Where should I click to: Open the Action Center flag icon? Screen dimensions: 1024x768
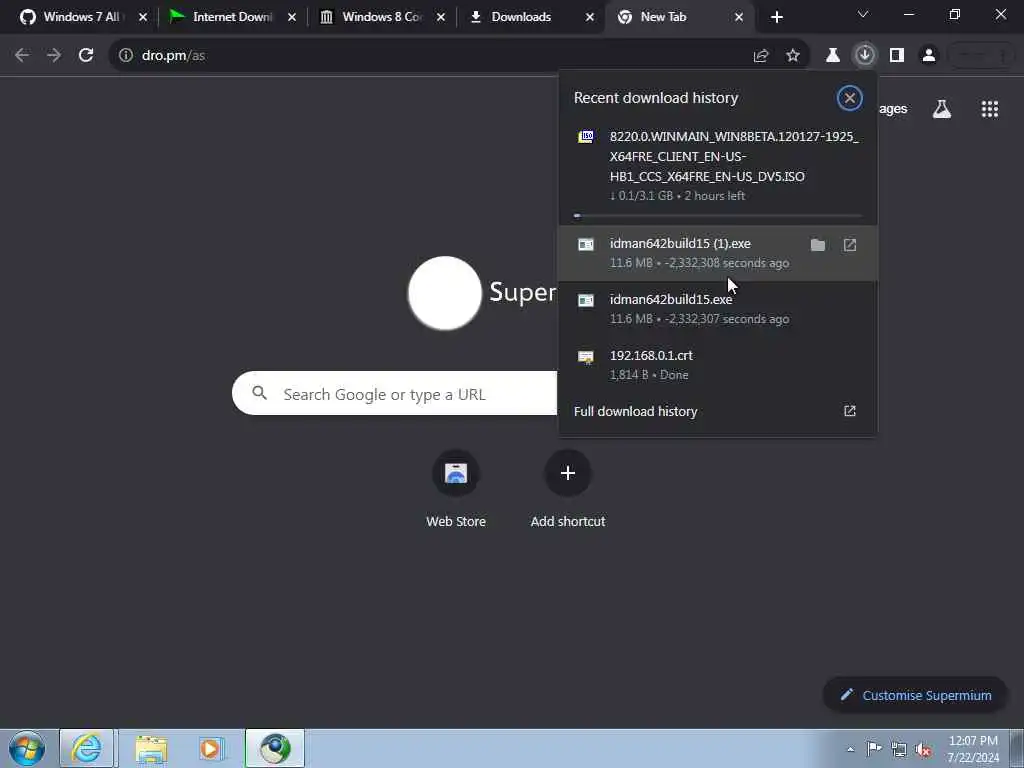874,749
